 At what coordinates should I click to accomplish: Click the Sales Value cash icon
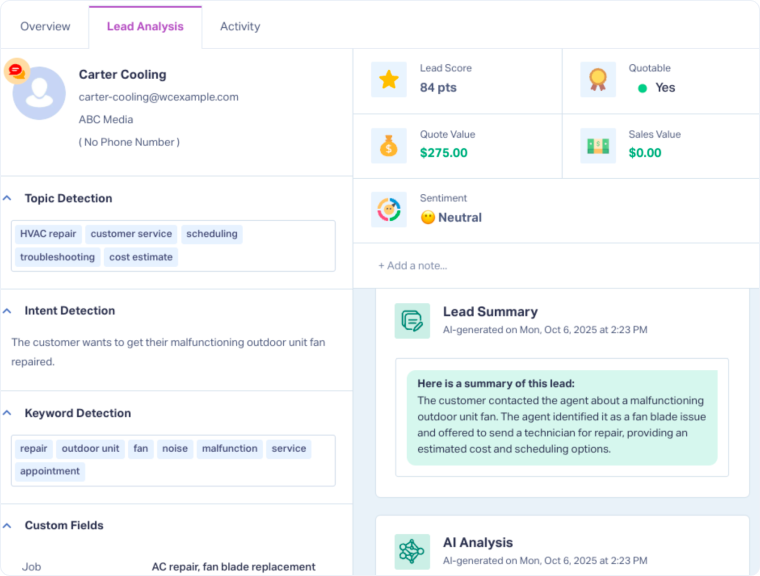[x=598, y=145]
